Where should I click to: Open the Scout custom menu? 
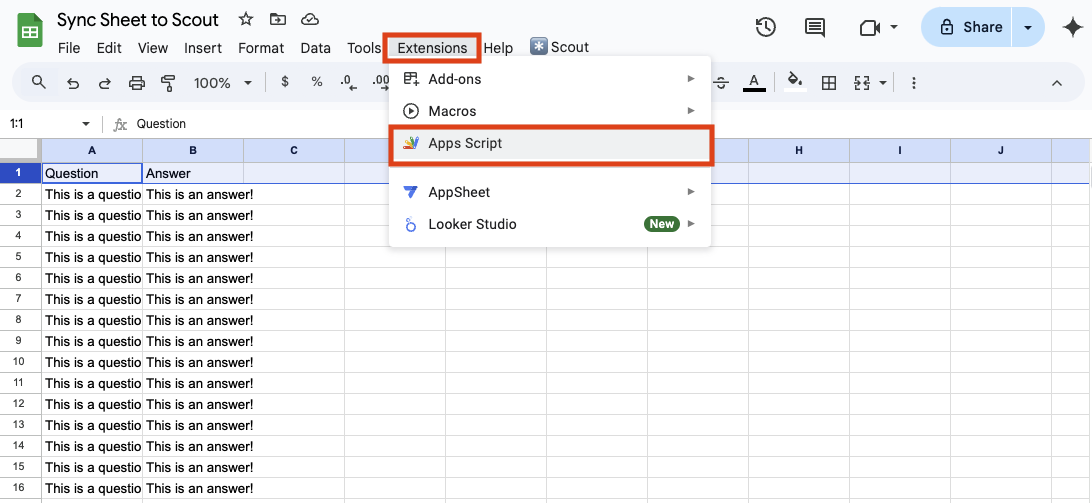[560, 47]
